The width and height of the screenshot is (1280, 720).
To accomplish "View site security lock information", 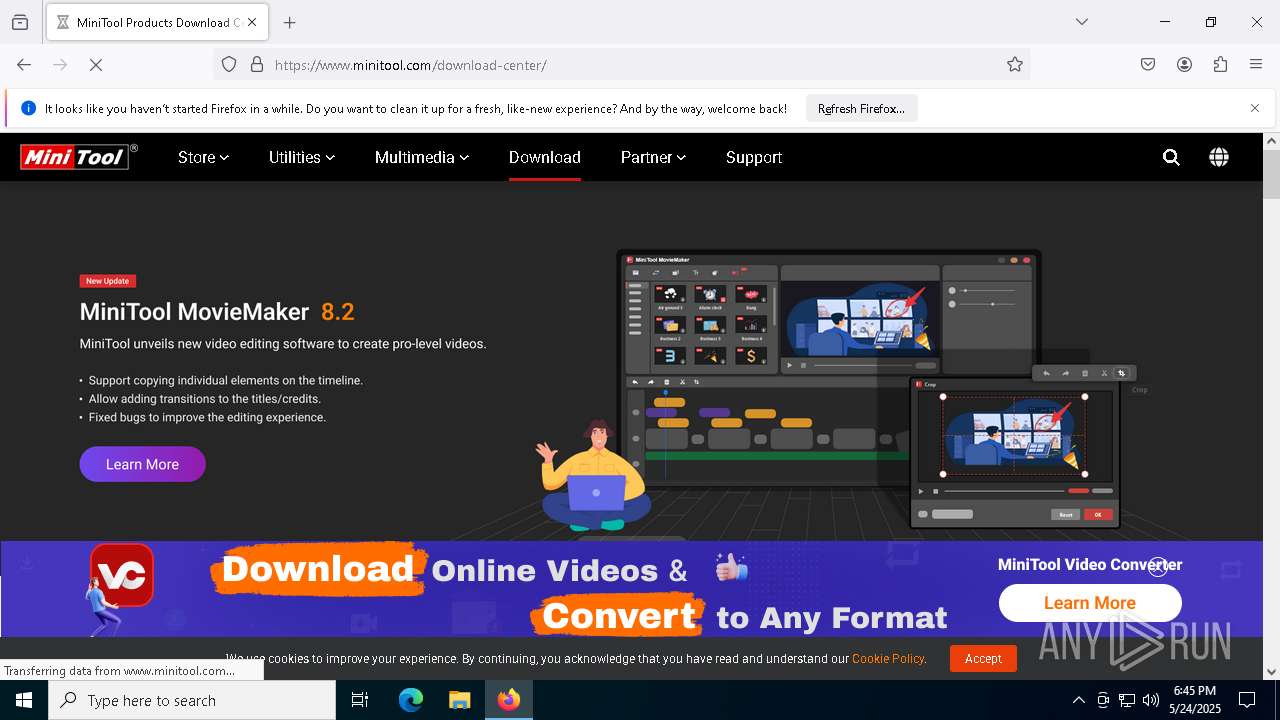I will click(x=257, y=65).
